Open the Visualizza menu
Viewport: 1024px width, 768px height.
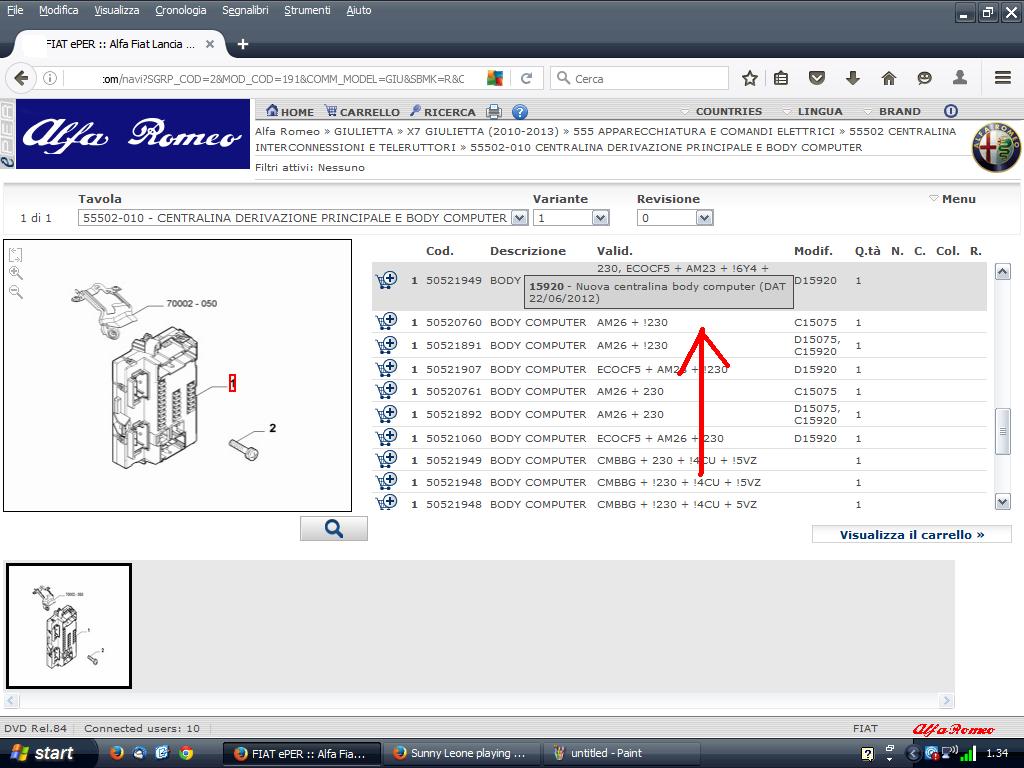tap(116, 10)
